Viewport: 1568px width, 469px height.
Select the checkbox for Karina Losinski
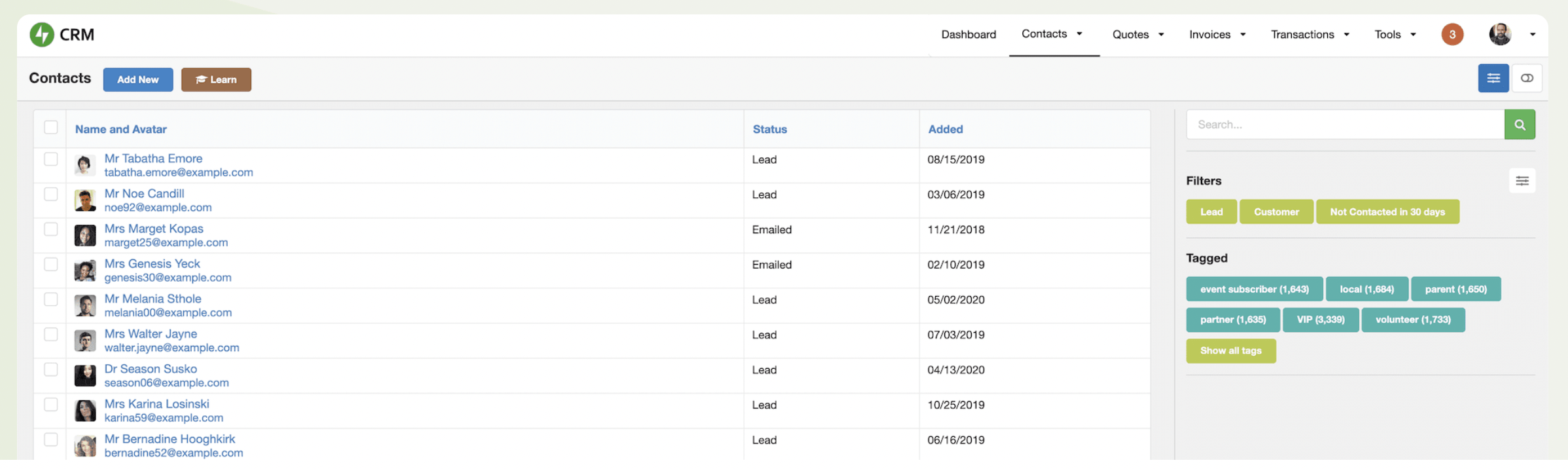(x=50, y=404)
